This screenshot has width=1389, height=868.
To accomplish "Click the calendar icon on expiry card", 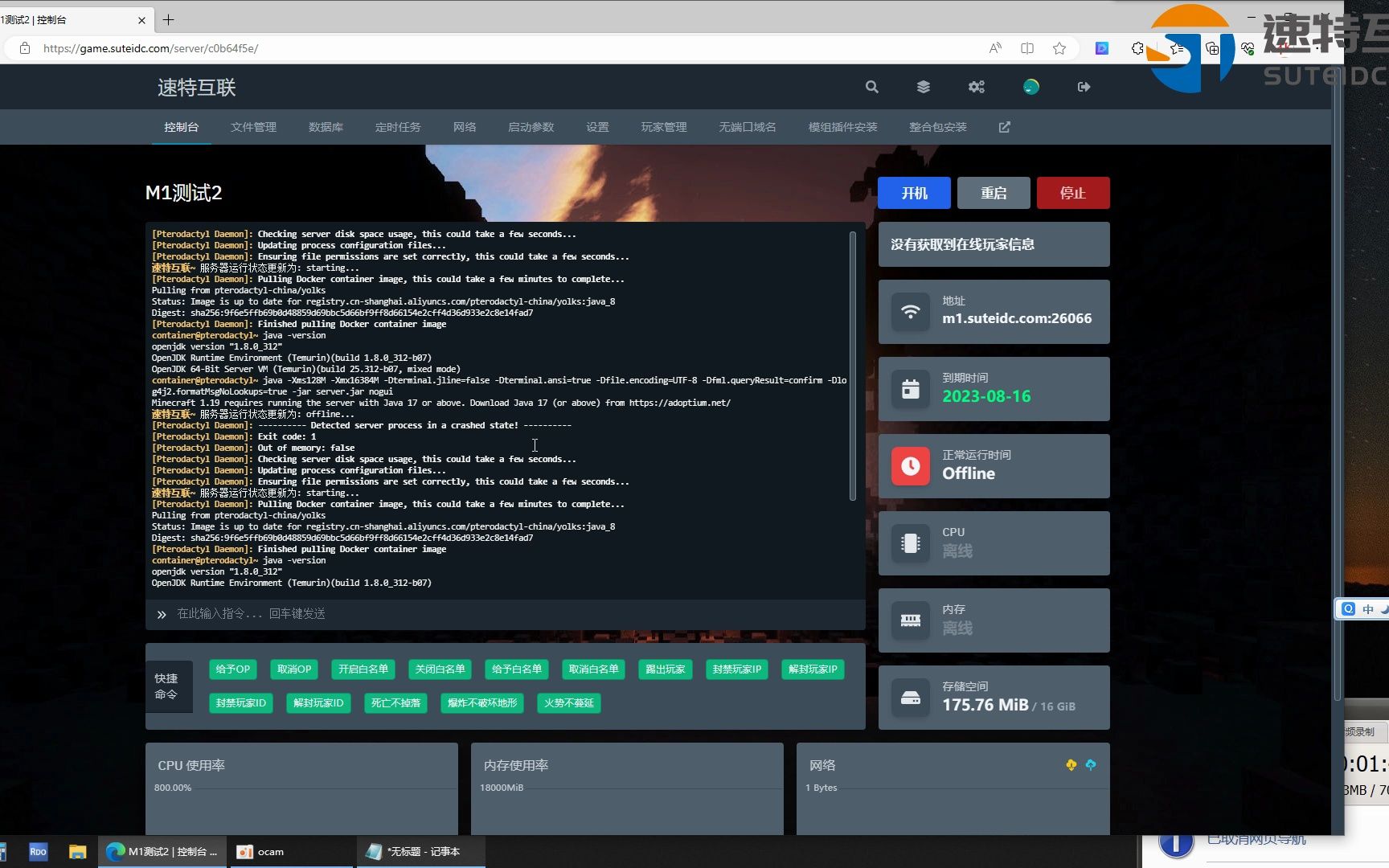I will (x=911, y=389).
